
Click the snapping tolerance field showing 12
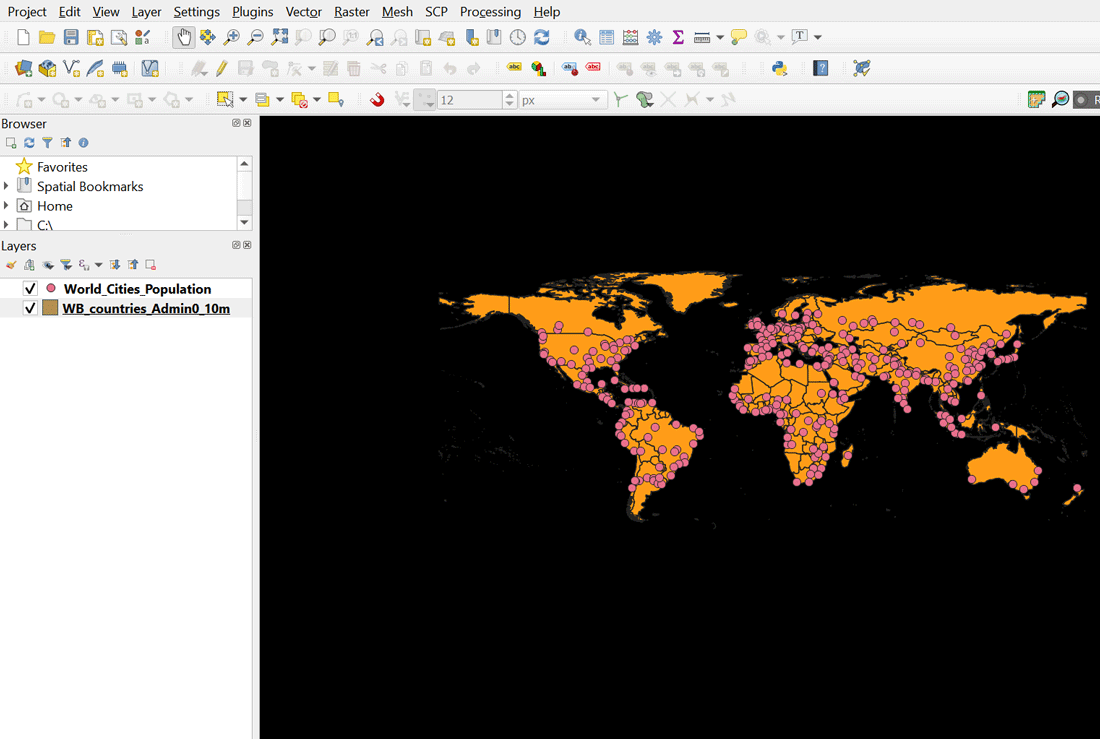pos(469,100)
